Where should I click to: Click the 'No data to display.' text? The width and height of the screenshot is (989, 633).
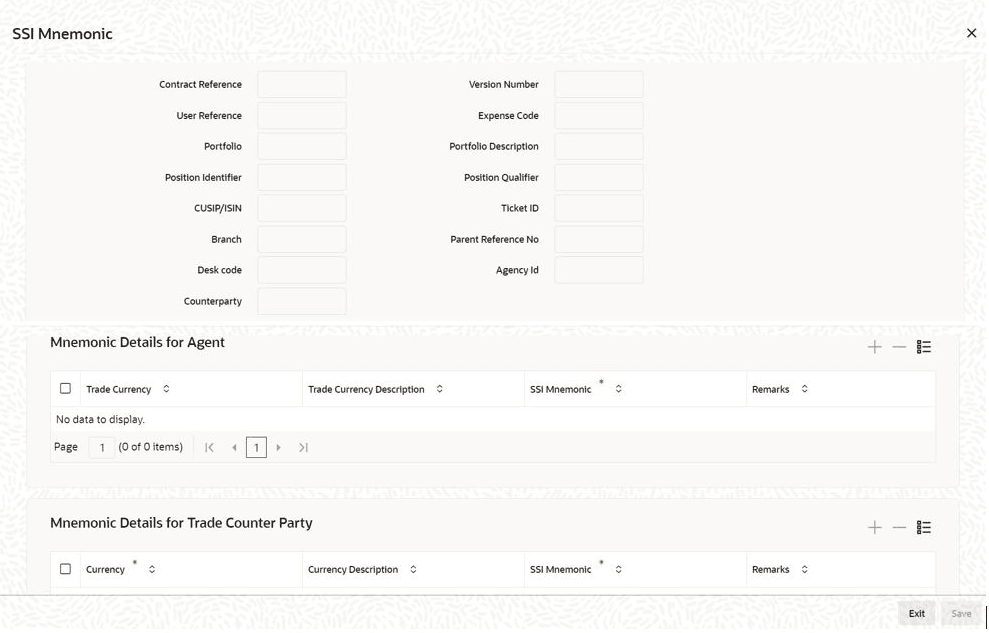click(x=100, y=419)
